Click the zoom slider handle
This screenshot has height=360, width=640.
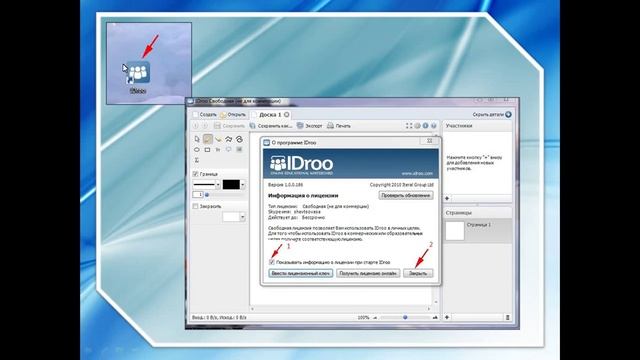405,318
